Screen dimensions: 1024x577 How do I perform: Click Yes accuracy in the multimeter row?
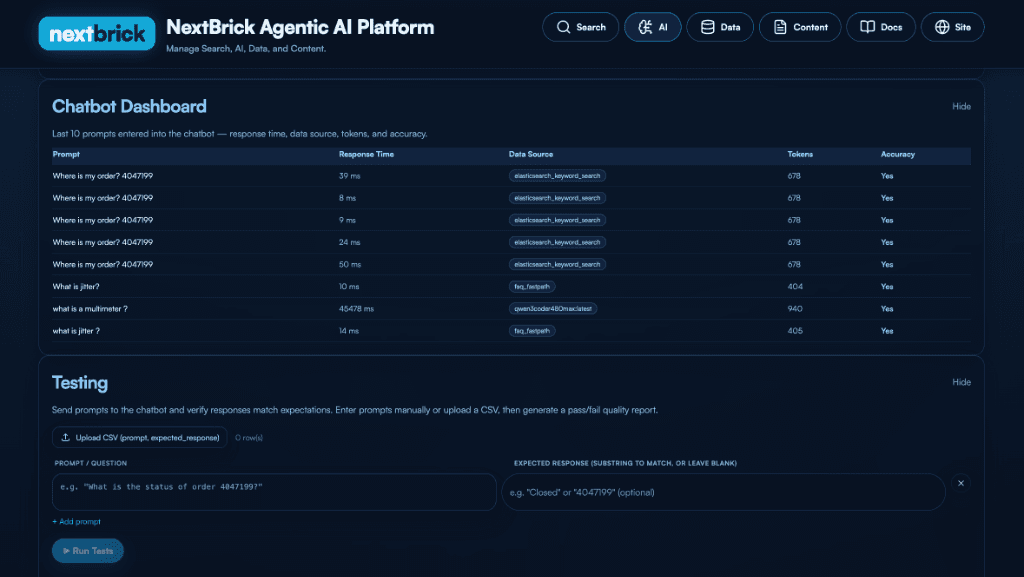887,309
